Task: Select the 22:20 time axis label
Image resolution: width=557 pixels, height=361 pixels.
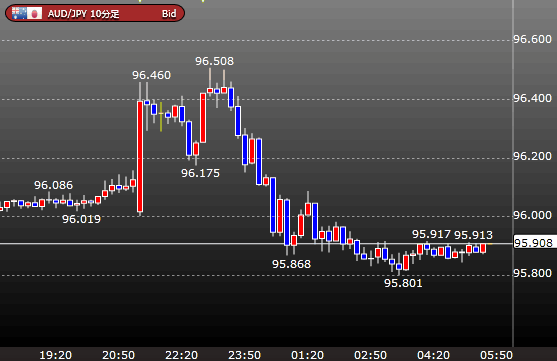Action: 182,355
